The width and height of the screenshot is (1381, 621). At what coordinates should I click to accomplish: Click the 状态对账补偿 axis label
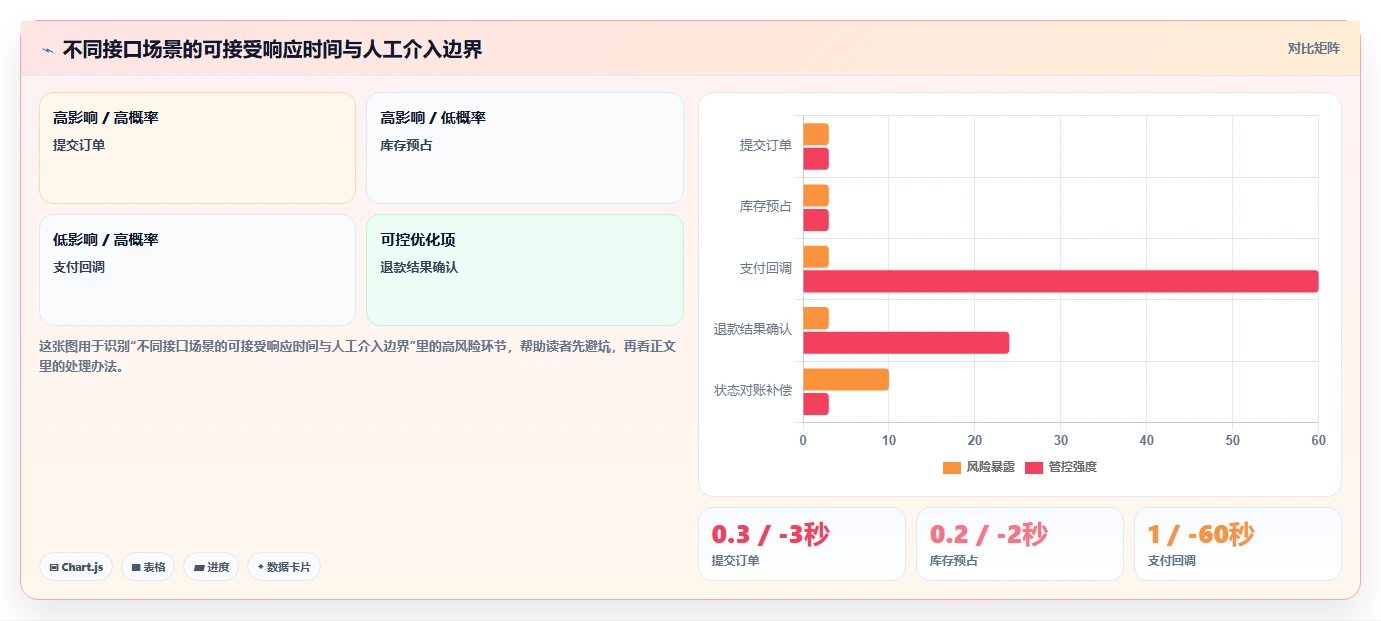[x=753, y=390]
